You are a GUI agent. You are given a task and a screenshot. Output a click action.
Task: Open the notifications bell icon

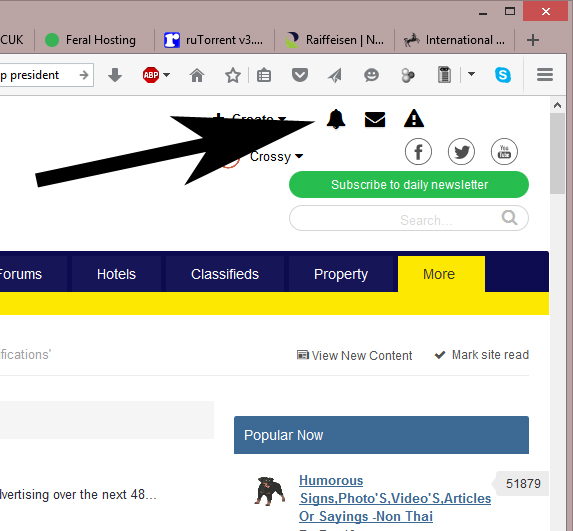(335, 119)
